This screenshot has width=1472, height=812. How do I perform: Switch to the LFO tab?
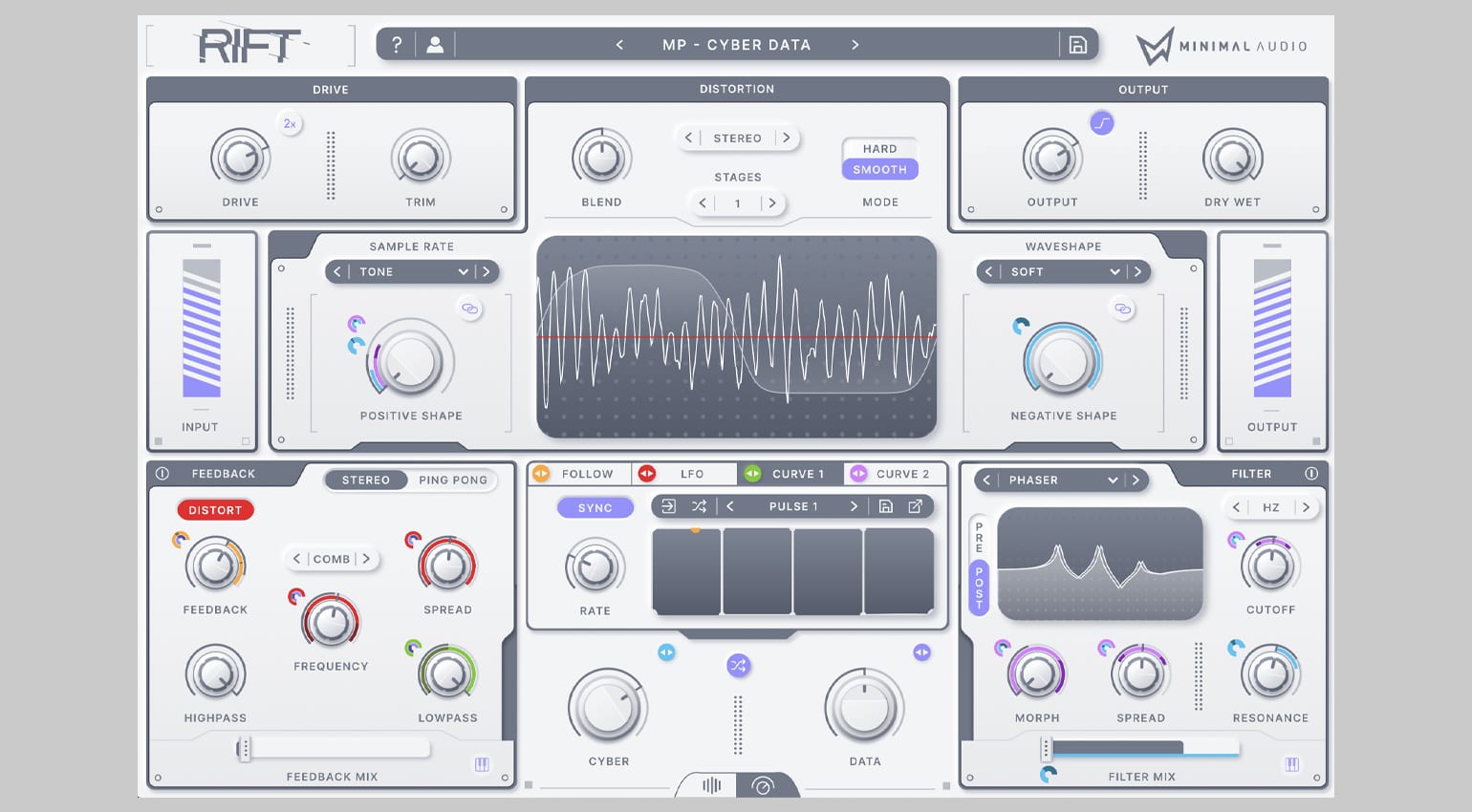pyautogui.click(x=685, y=474)
